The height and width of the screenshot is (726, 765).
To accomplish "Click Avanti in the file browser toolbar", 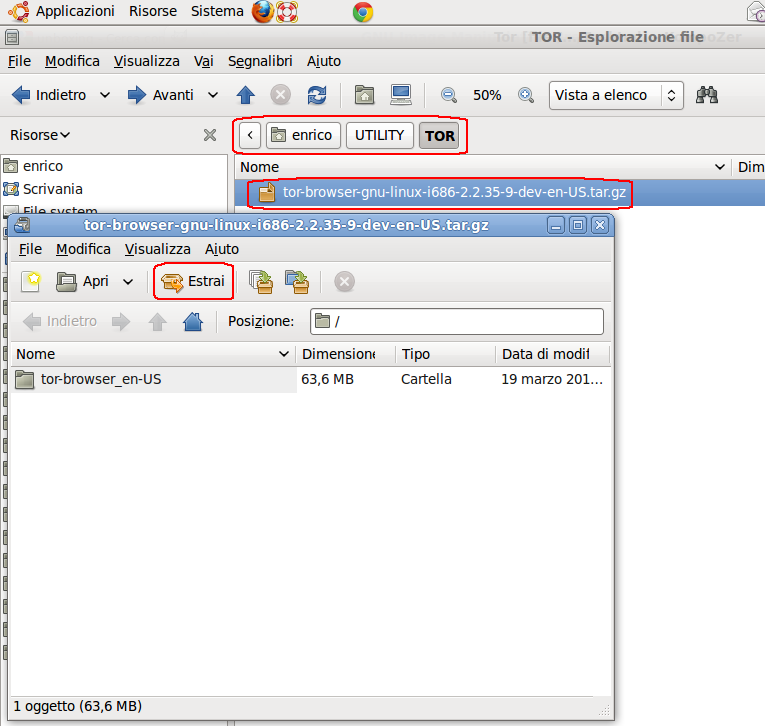I will pyautogui.click(x=160, y=95).
